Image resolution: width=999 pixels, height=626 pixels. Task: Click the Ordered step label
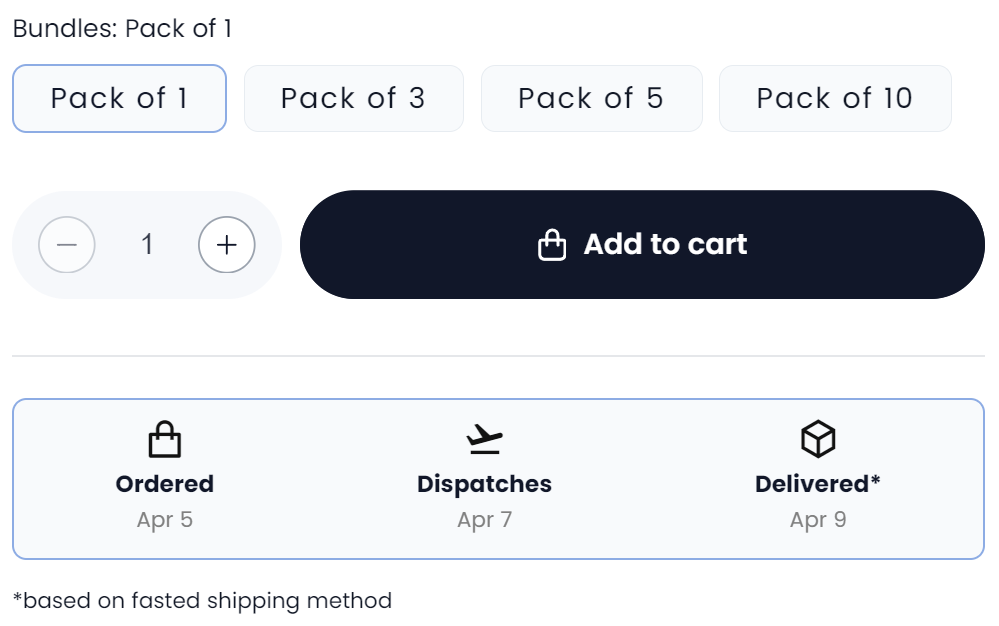pos(165,484)
